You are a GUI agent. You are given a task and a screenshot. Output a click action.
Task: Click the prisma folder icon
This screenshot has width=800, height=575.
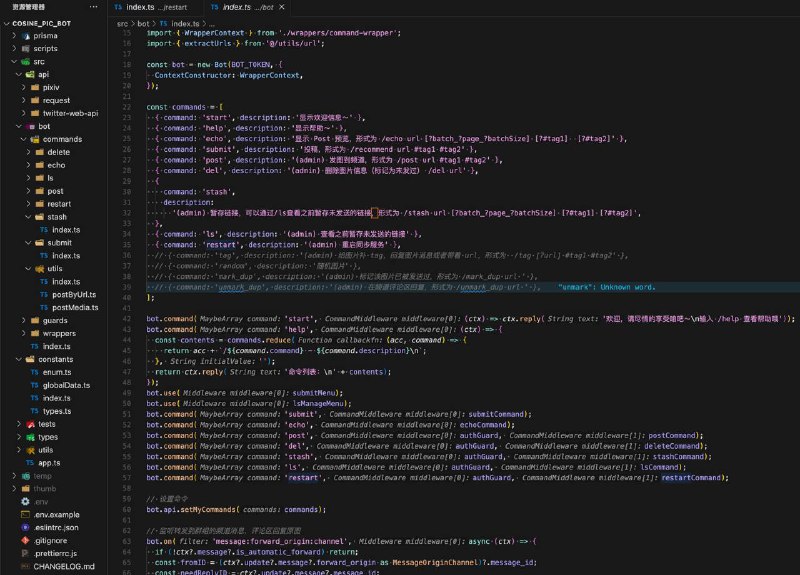click(x=24, y=35)
